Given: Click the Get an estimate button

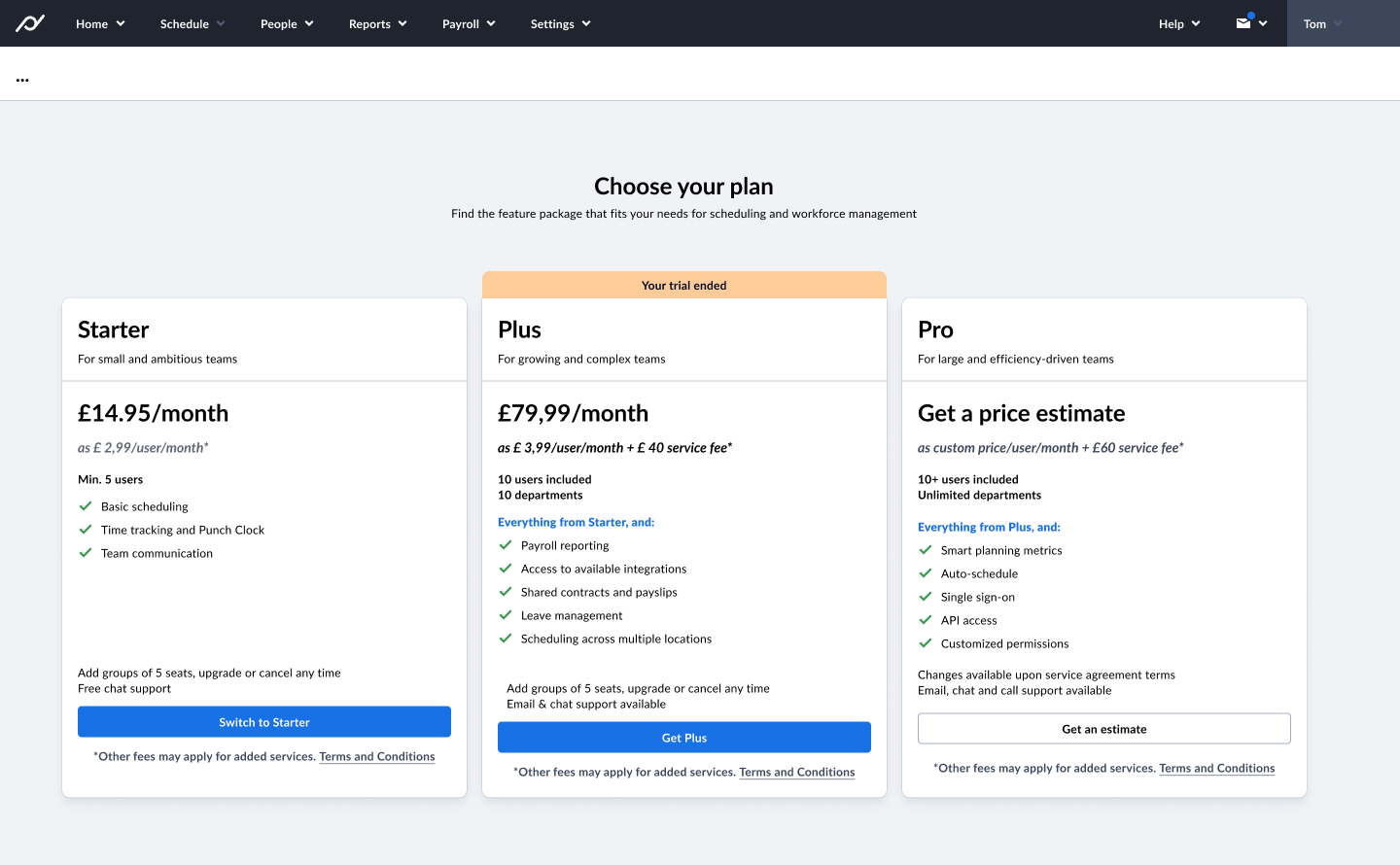Looking at the screenshot, I should coord(1104,729).
